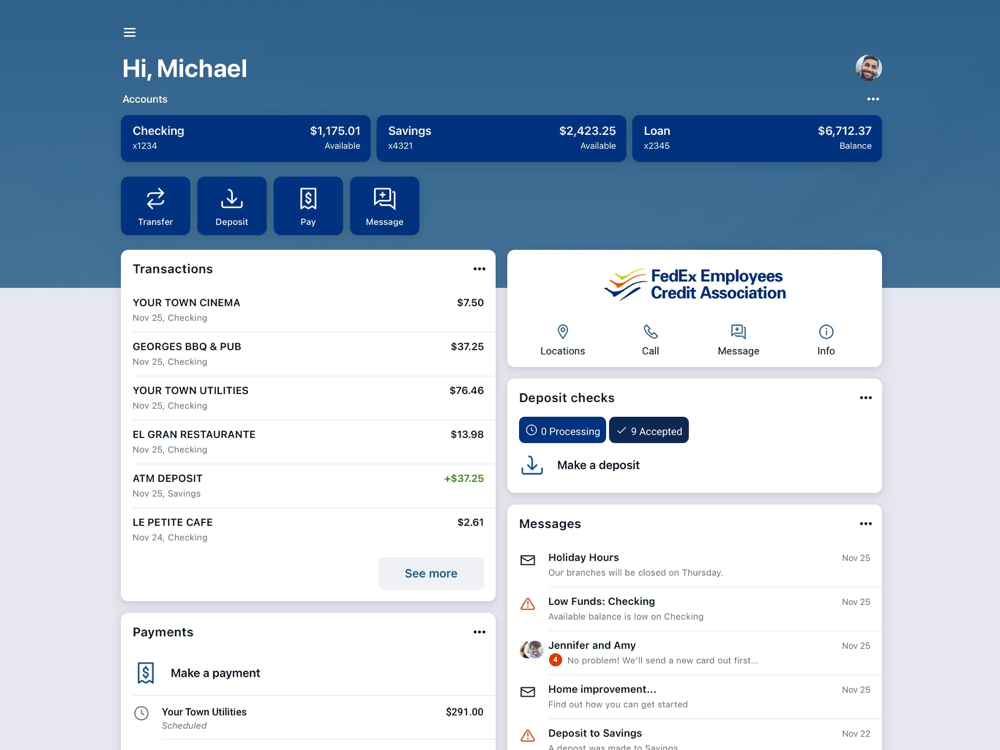Tap the Message quick action
The image size is (1000, 750).
click(385, 206)
